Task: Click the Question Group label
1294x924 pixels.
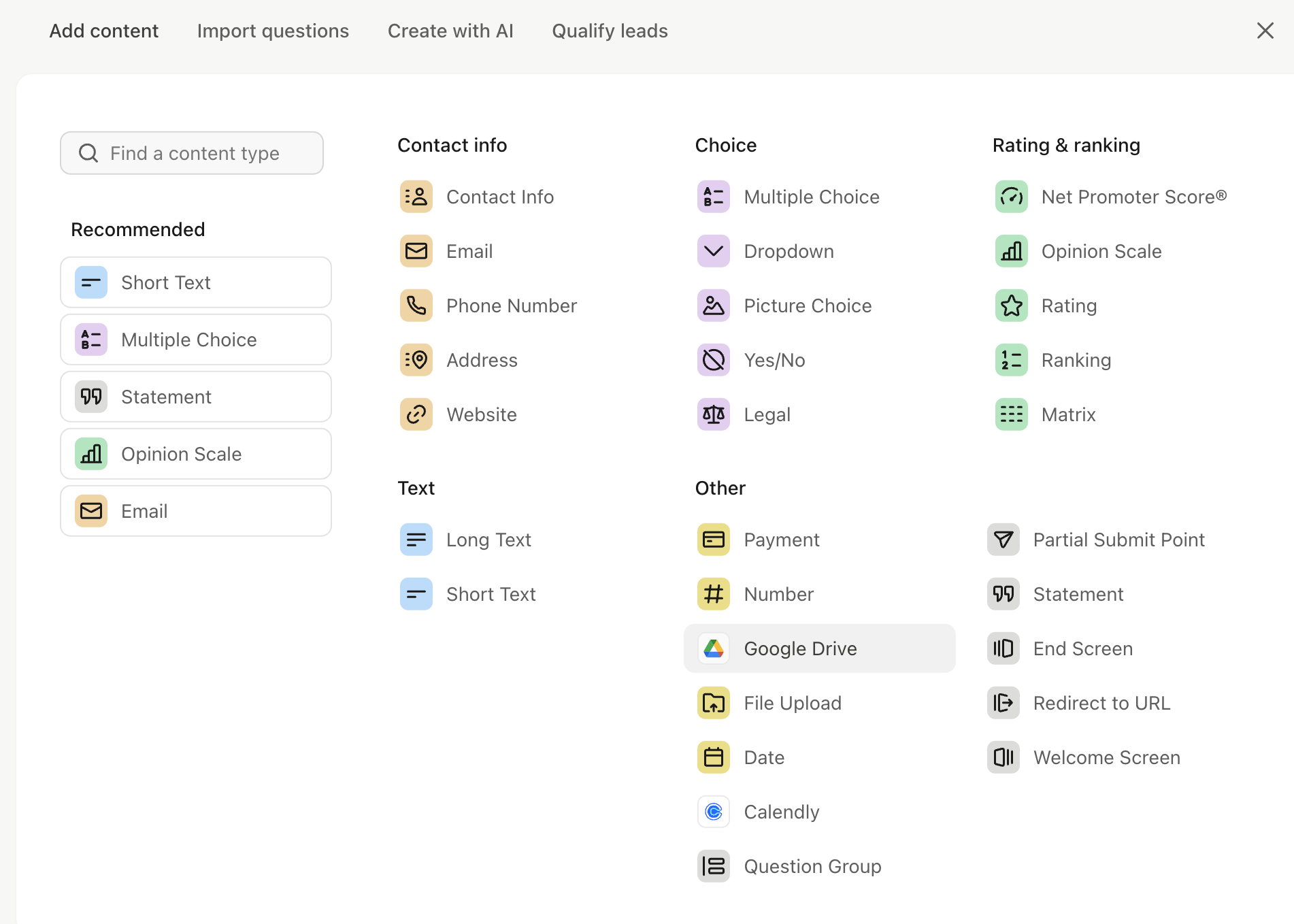Action: coord(812,867)
